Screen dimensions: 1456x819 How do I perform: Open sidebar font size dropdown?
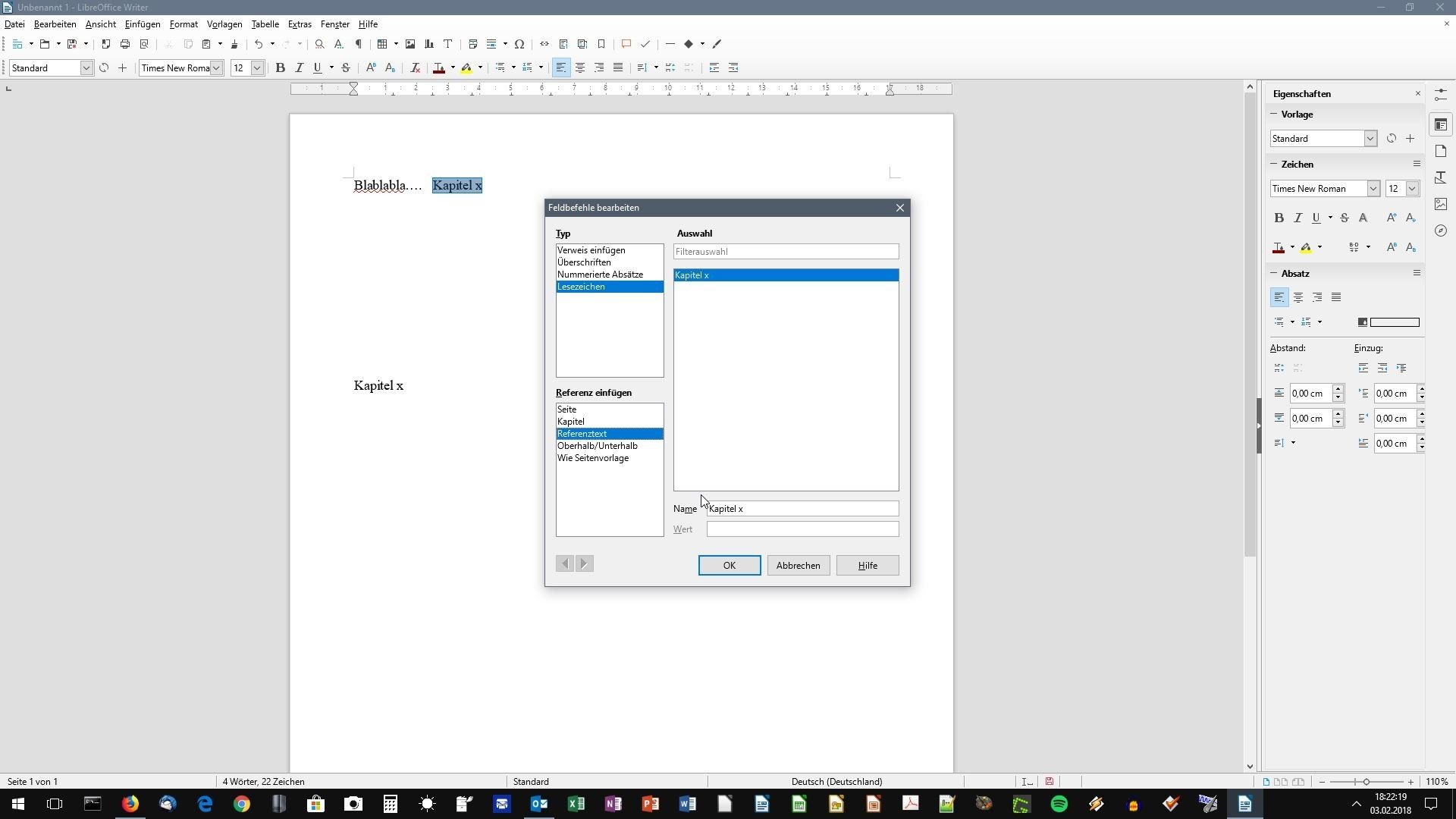tap(1412, 189)
